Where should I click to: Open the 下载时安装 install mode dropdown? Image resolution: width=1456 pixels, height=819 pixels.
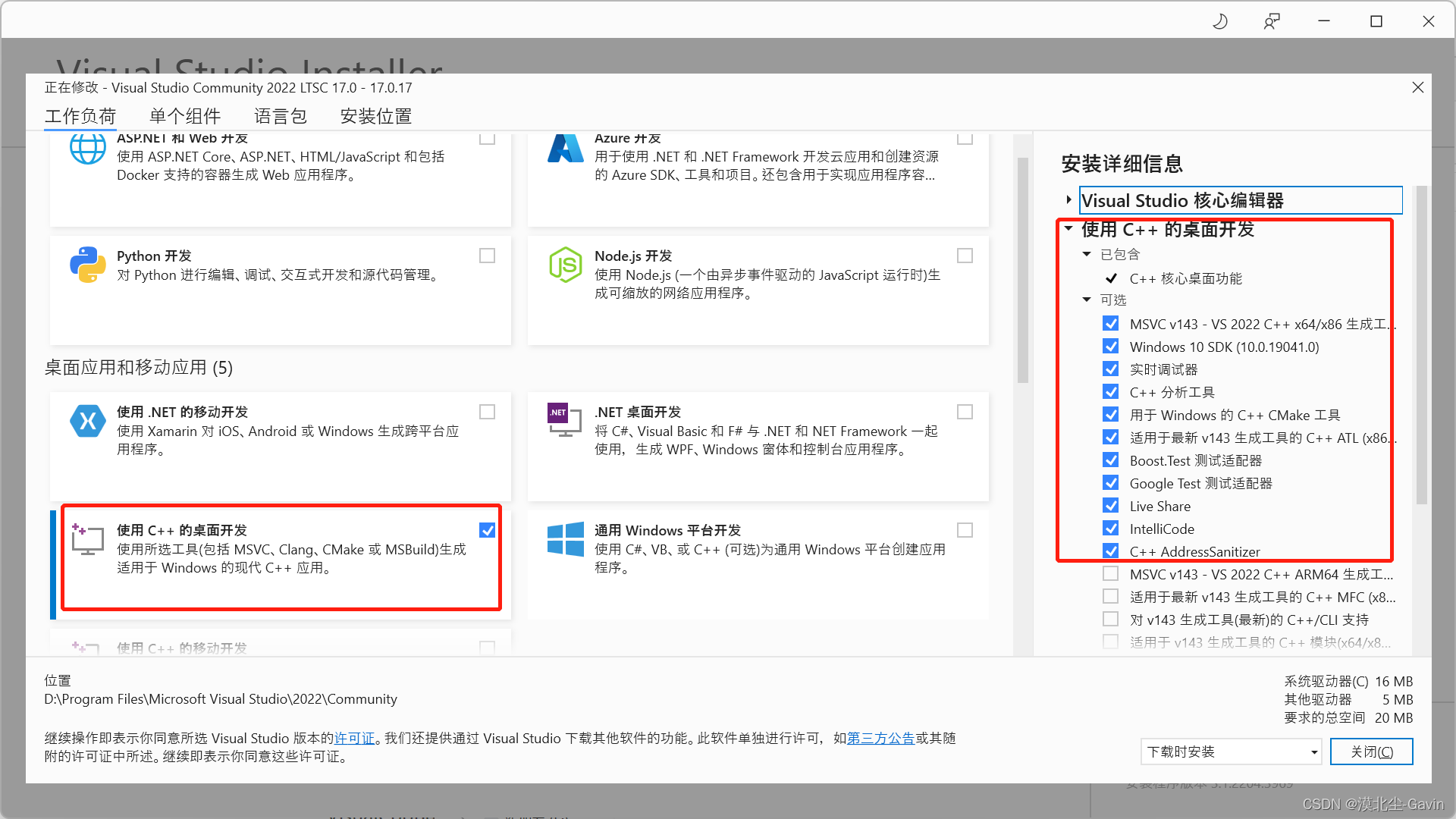pyautogui.click(x=1230, y=752)
